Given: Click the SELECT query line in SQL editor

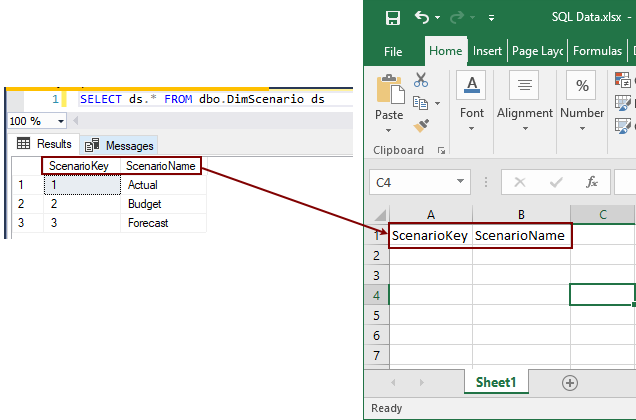Looking at the screenshot, I should click(202, 99).
